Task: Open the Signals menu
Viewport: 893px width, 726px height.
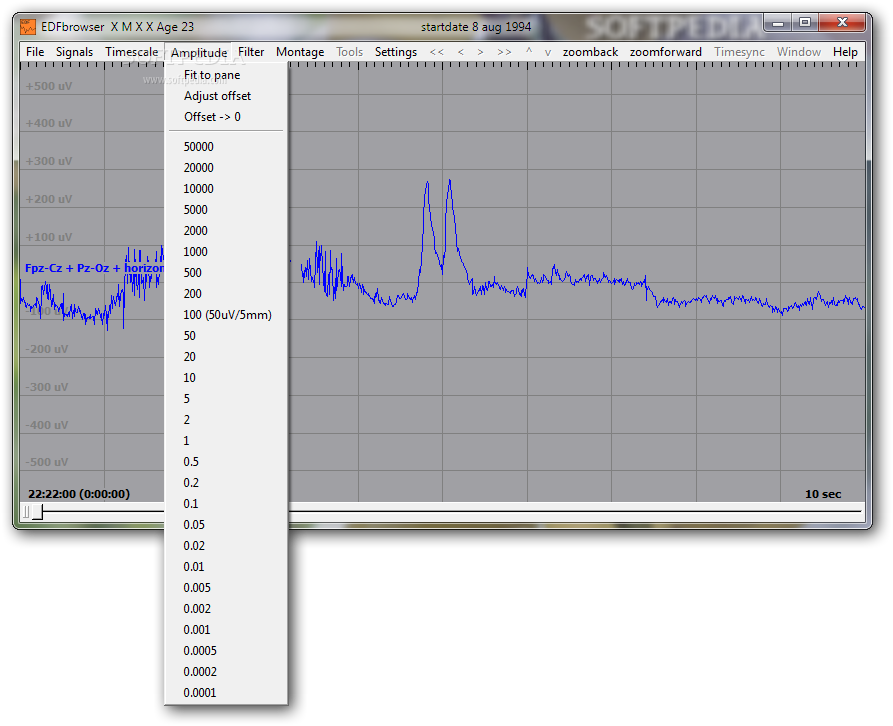Action: click(x=74, y=52)
